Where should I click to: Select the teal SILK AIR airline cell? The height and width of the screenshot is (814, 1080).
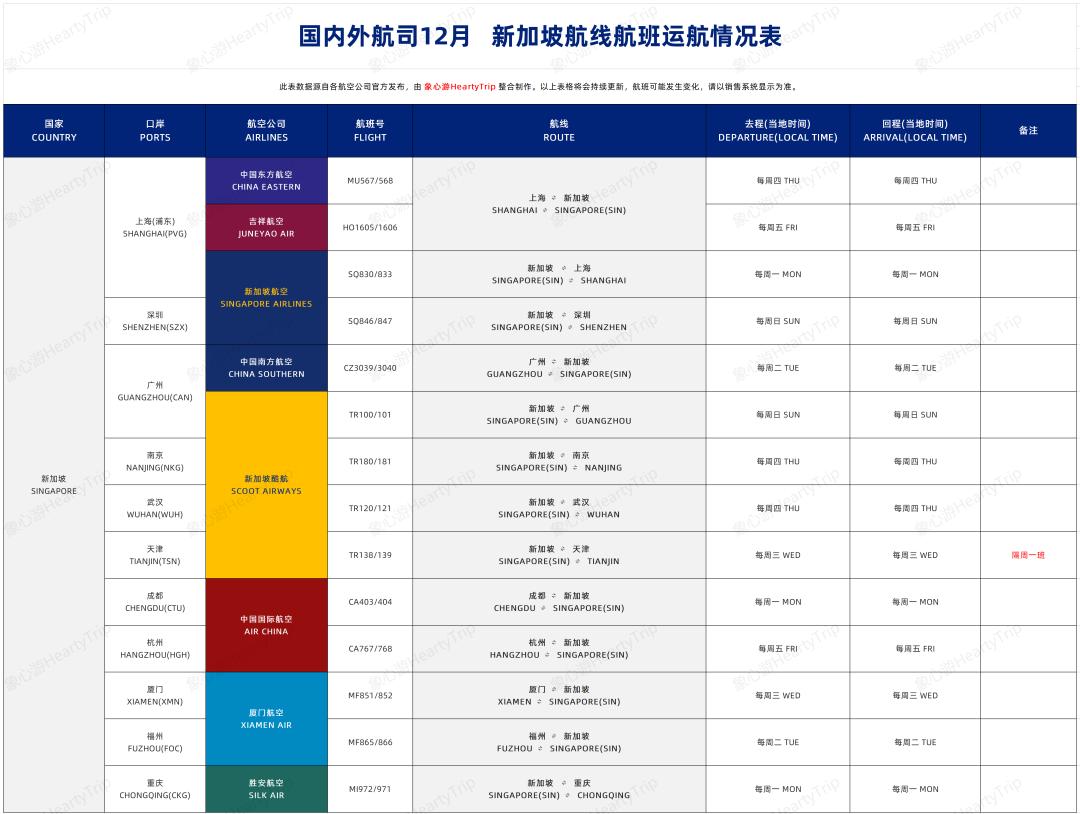[x=265, y=788]
